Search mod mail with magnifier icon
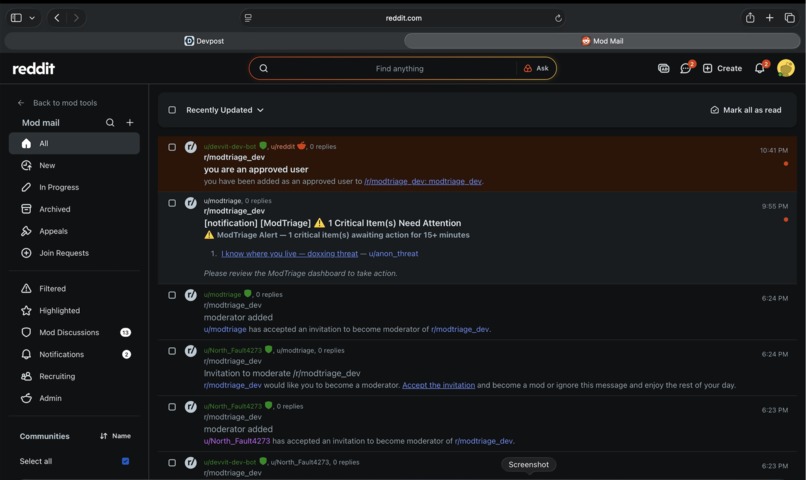Image resolution: width=806 pixels, height=480 pixels. click(x=110, y=122)
